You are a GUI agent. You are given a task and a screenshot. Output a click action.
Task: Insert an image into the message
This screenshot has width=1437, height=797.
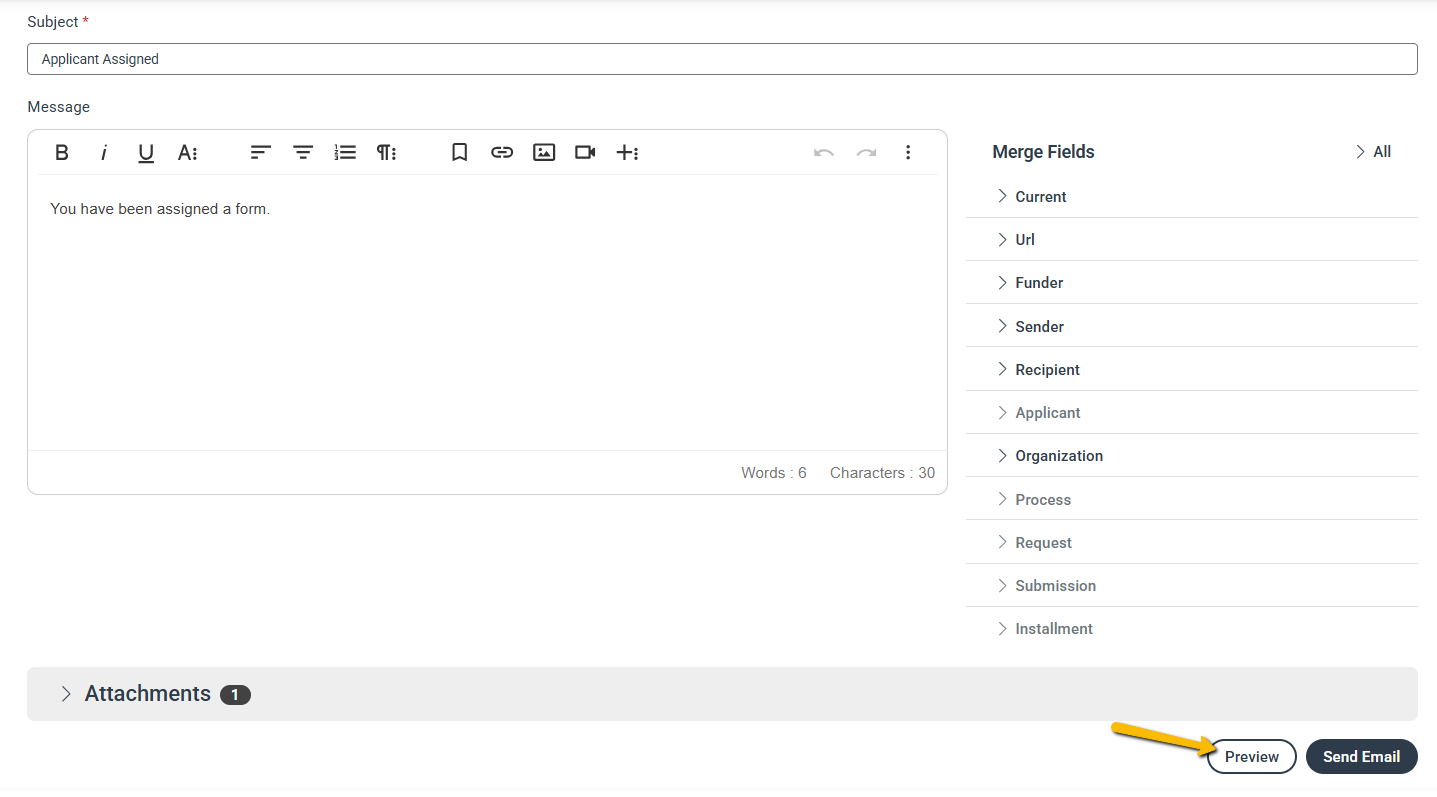point(544,152)
